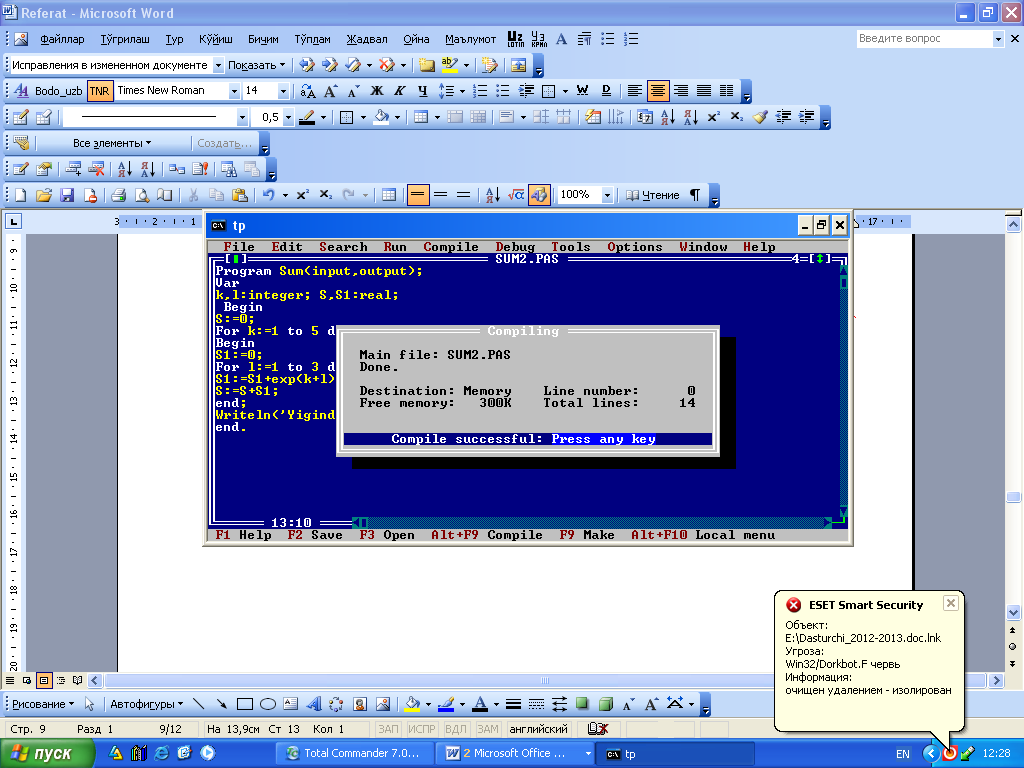Toggle Italic (К) formatting
This screenshot has width=1024, height=768.
[398, 91]
